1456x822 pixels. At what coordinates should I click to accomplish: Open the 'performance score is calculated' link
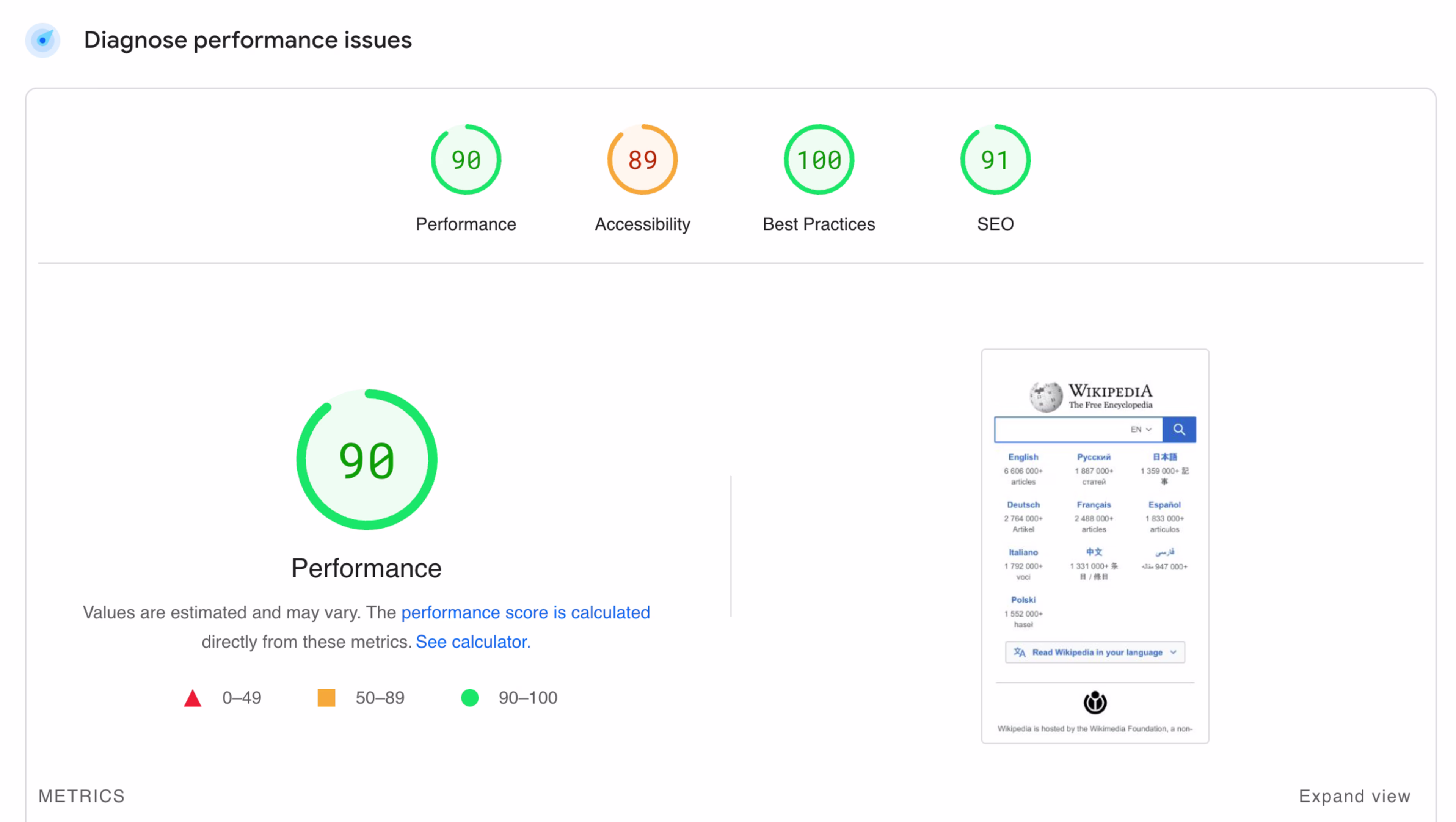pyautogui.click(x=525, y=612)
